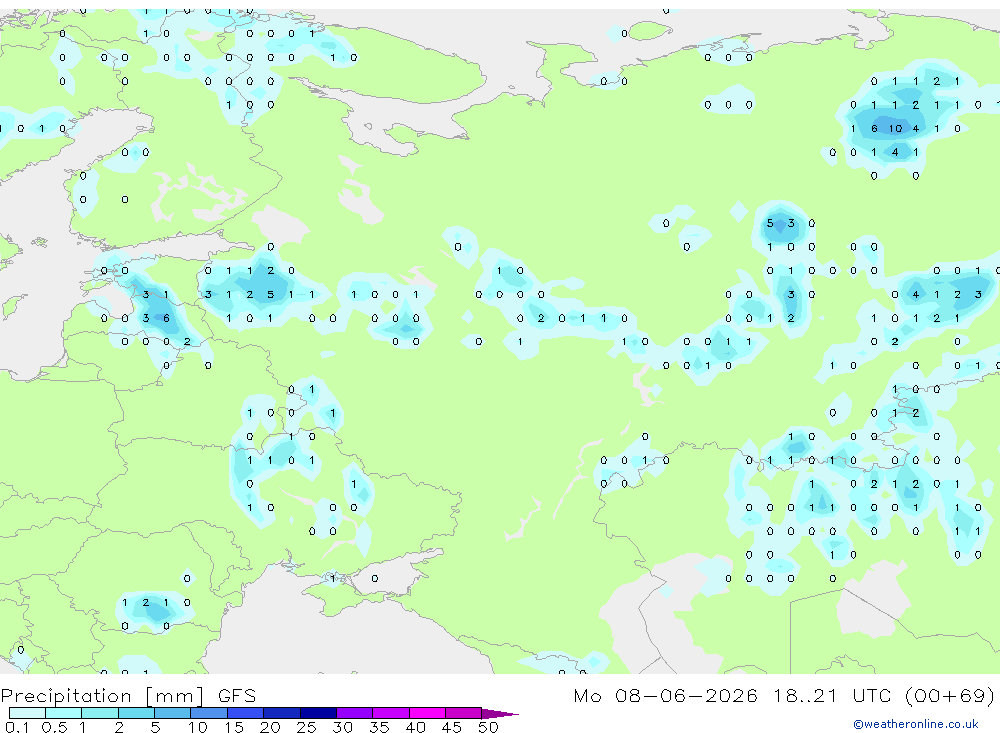Click the legend label "20"

(270, 727)
